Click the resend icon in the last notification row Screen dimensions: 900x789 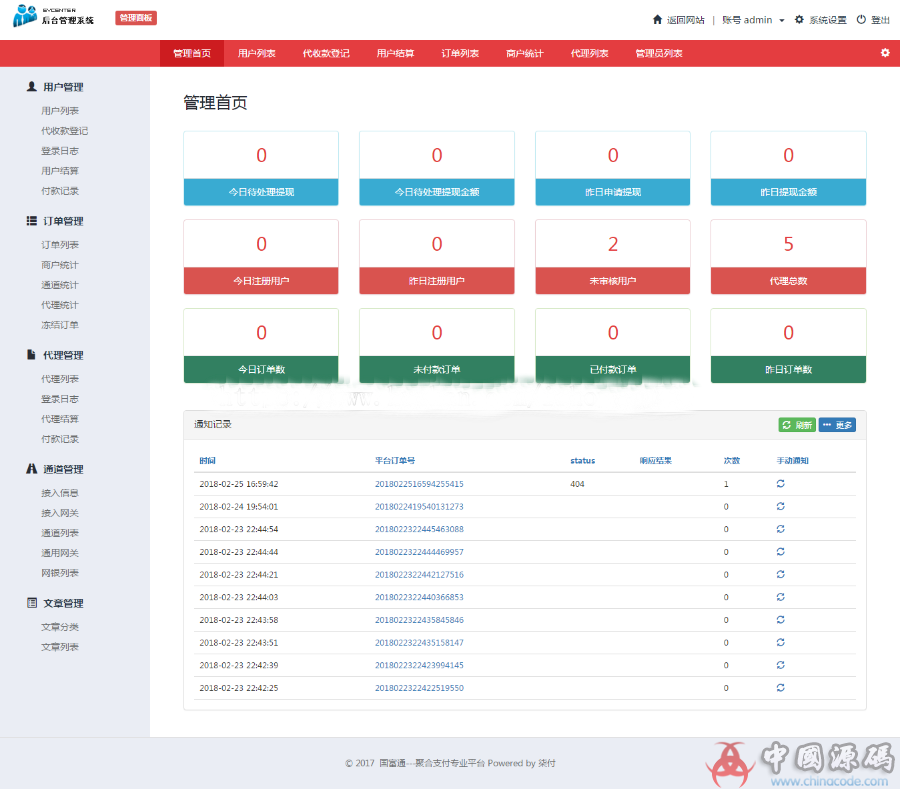coord(780,688)
